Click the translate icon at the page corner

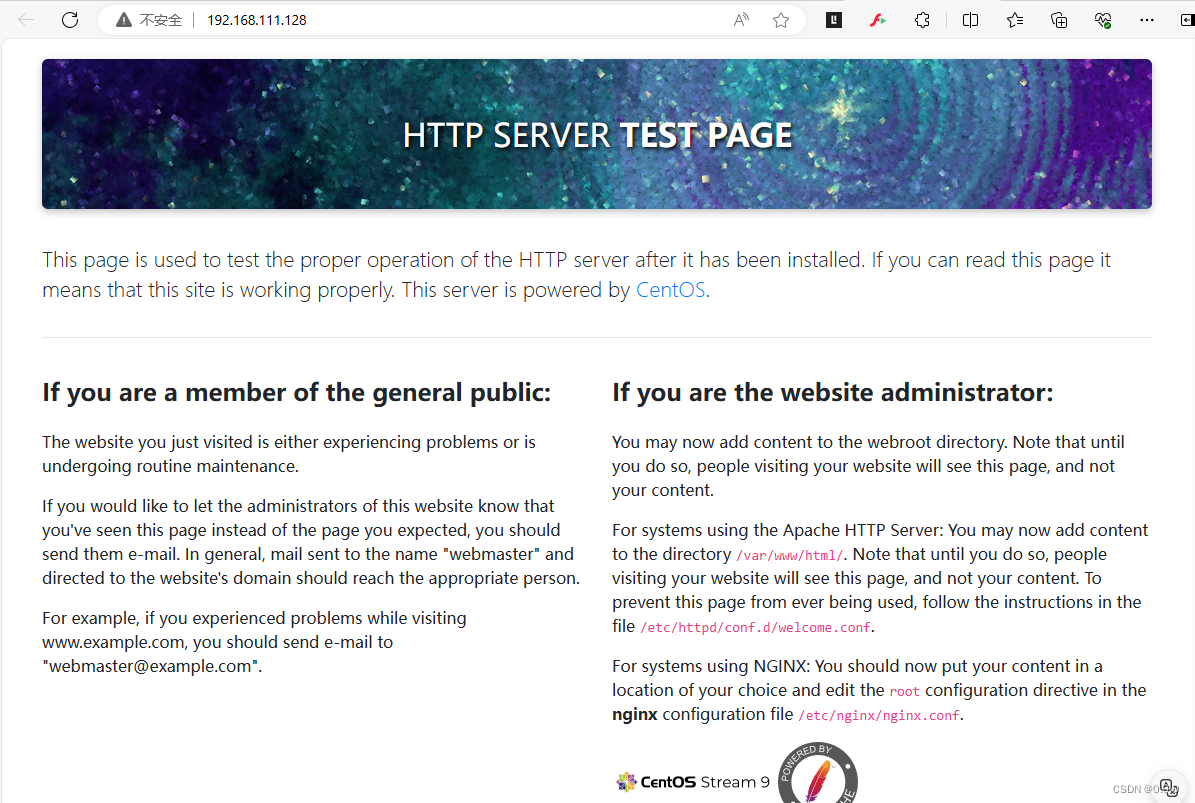click(x=1168, y=788)
